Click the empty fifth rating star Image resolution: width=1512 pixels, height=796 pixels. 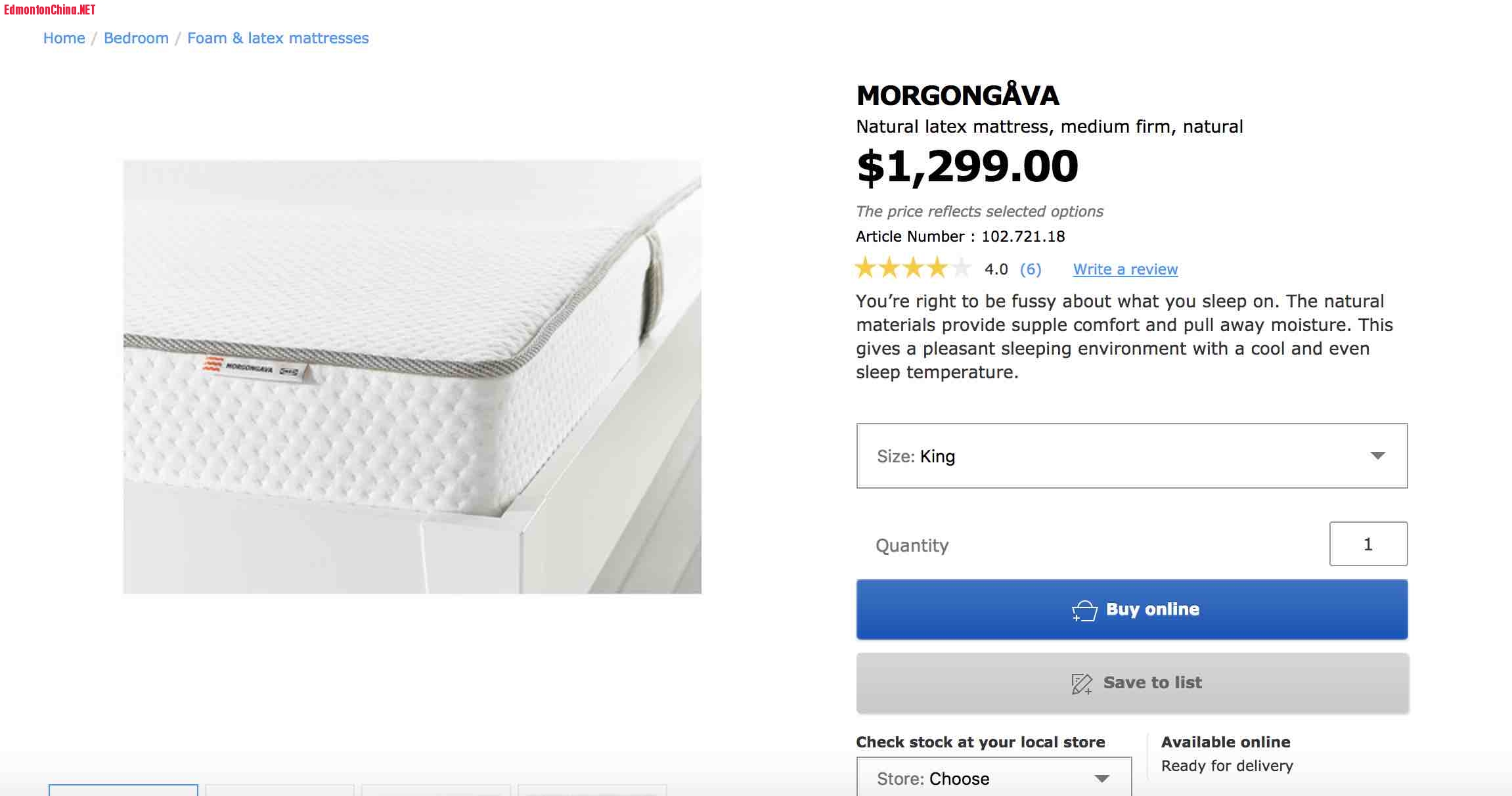point(961,269)
